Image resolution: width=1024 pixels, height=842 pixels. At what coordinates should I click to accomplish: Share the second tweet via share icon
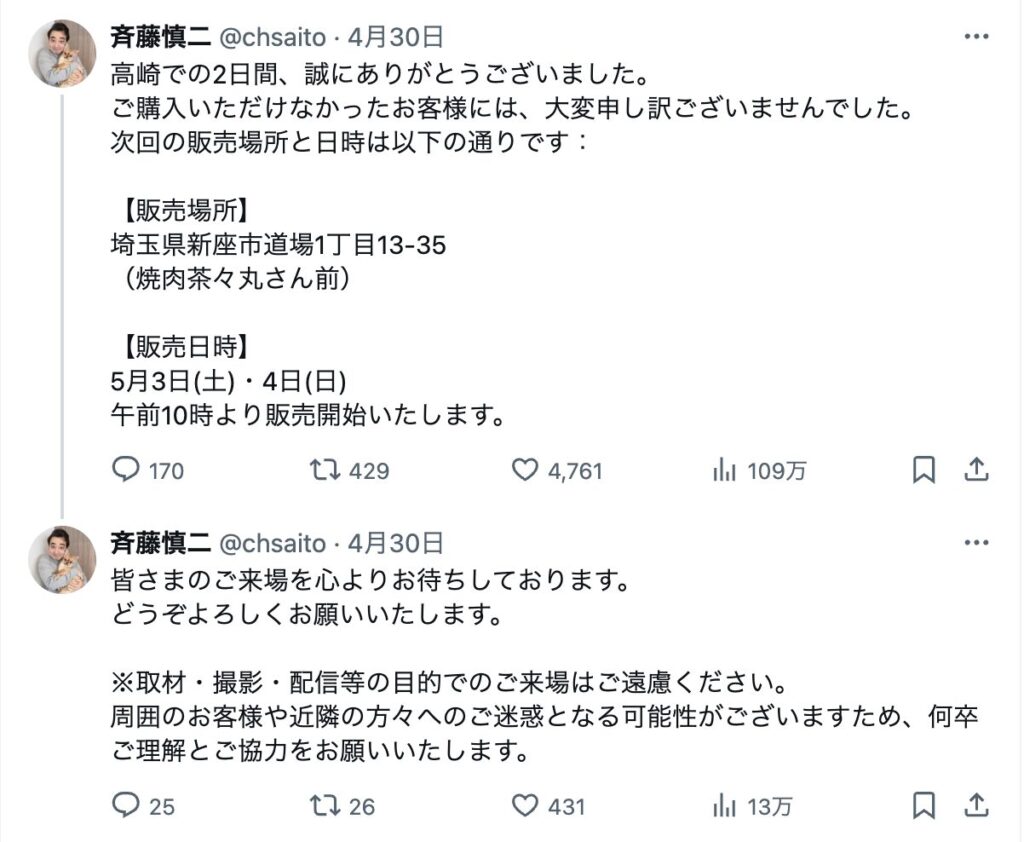[977, 805]
